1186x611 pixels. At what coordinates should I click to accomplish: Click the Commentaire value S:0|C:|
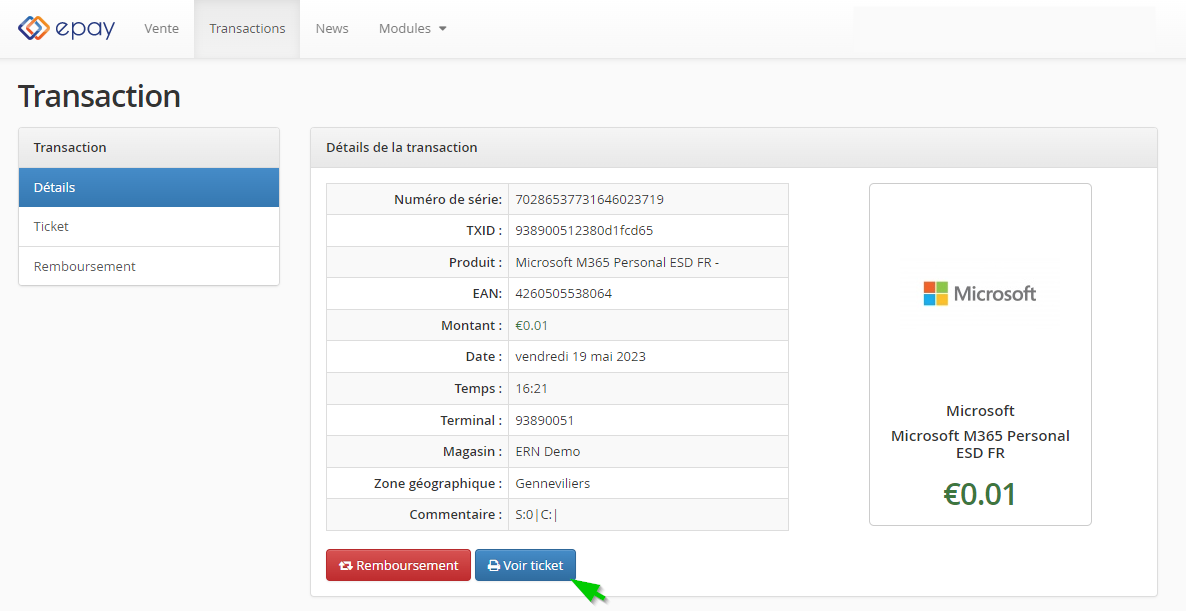[x=536, y=515]
